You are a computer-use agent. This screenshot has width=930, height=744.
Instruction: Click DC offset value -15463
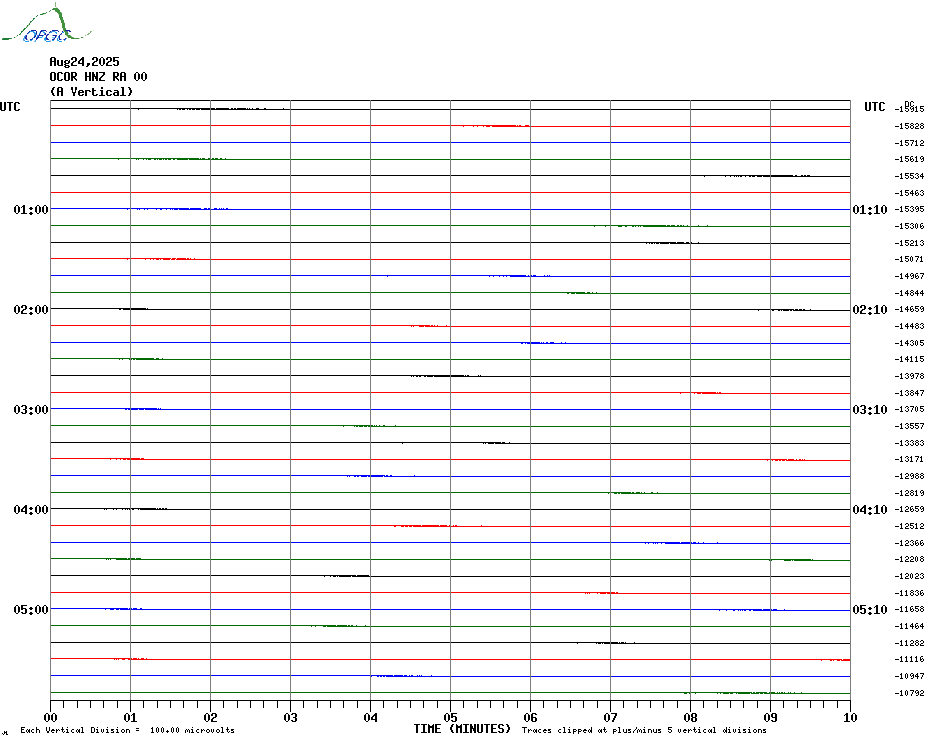coord(909,193)
